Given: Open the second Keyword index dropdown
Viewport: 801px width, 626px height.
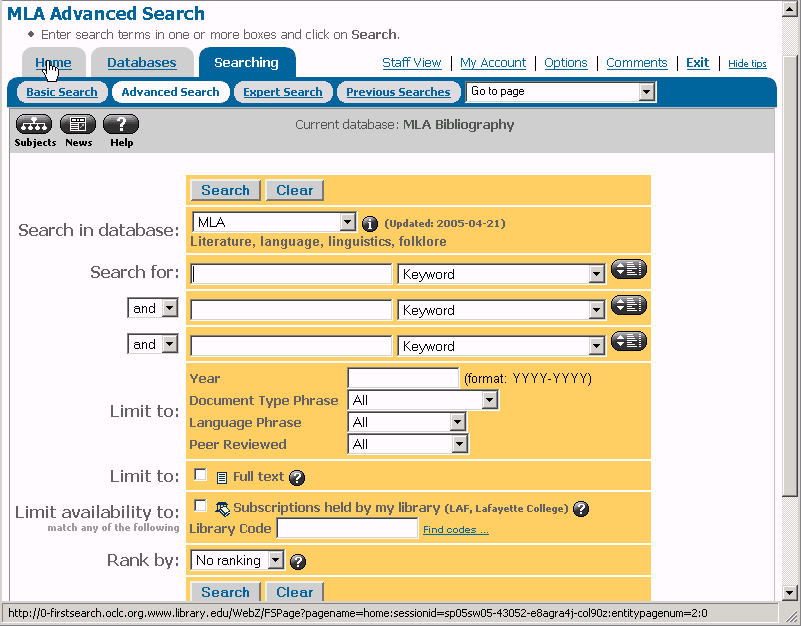Looking at the screenshot, I should pos(501,310).
